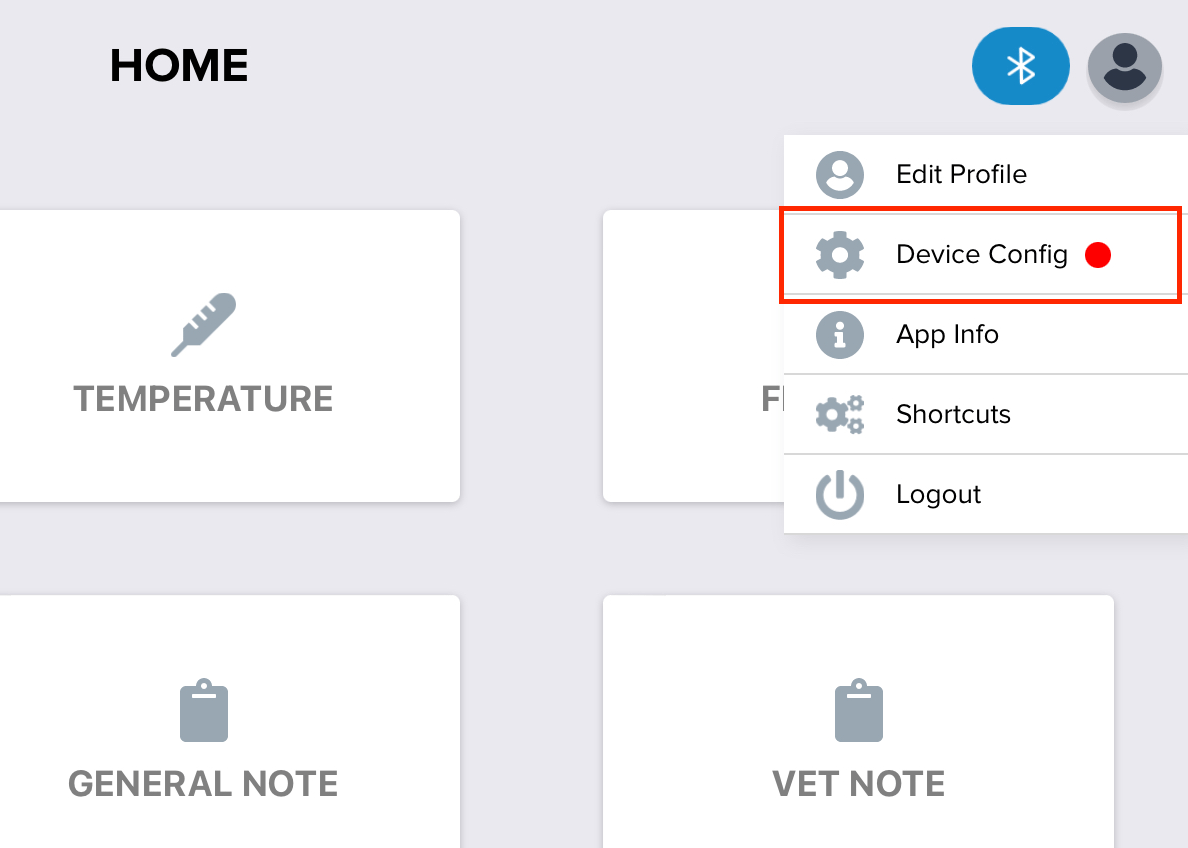
Task: Click the clipboard icon on the GENERAL NOTE card
Action: (x=203, y=710)
